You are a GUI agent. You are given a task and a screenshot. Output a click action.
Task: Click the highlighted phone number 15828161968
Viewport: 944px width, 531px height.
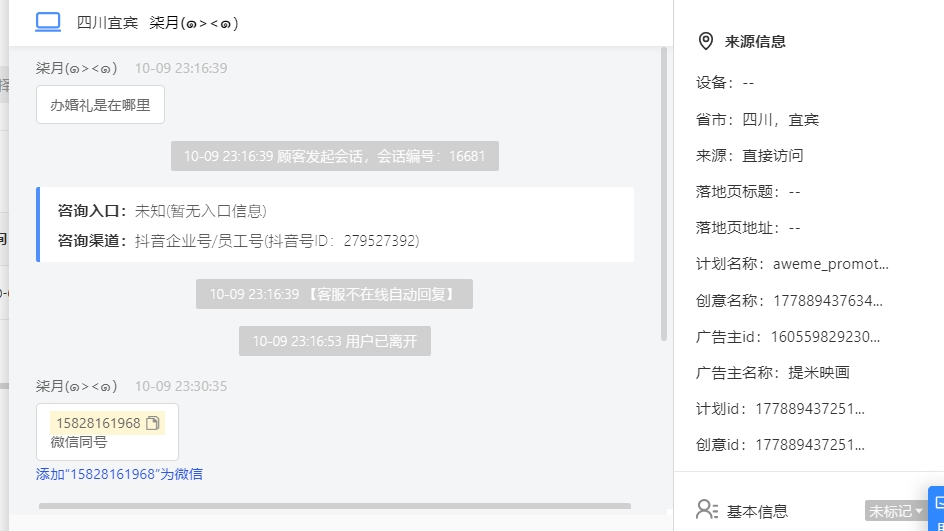pyautogui.click(x=98, y=423)
